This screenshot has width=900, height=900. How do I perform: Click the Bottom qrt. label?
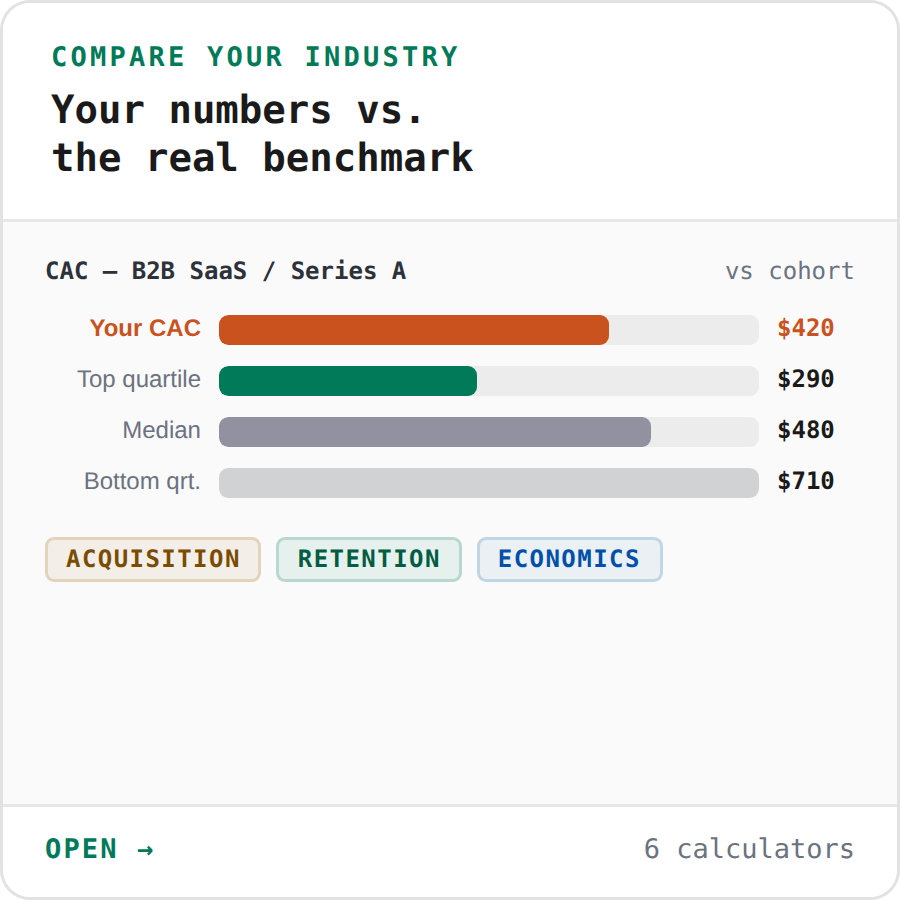142,481
